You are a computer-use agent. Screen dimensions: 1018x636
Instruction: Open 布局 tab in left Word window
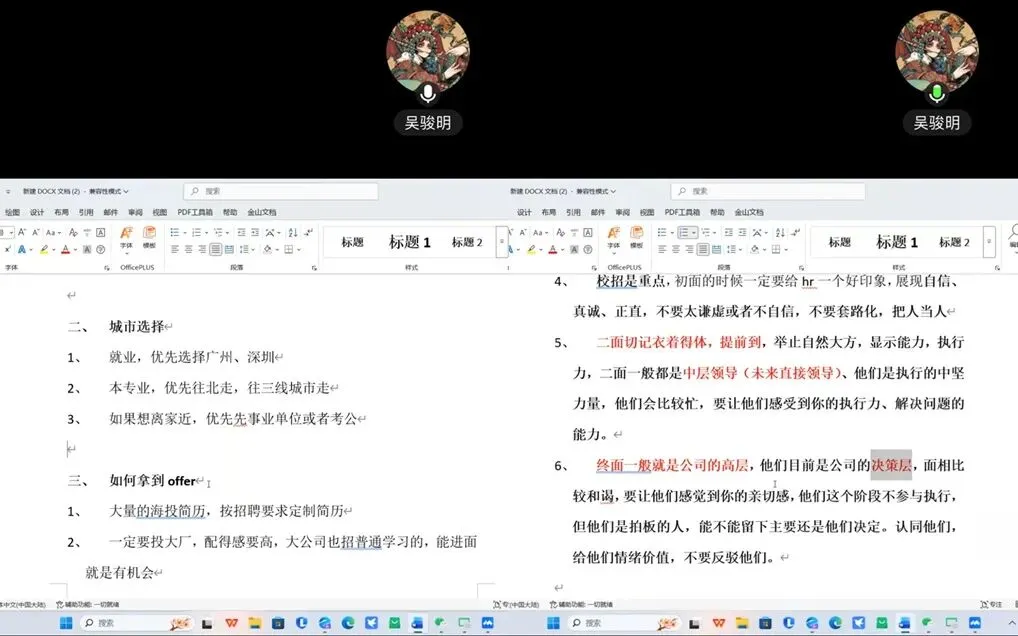coord(61,212)
